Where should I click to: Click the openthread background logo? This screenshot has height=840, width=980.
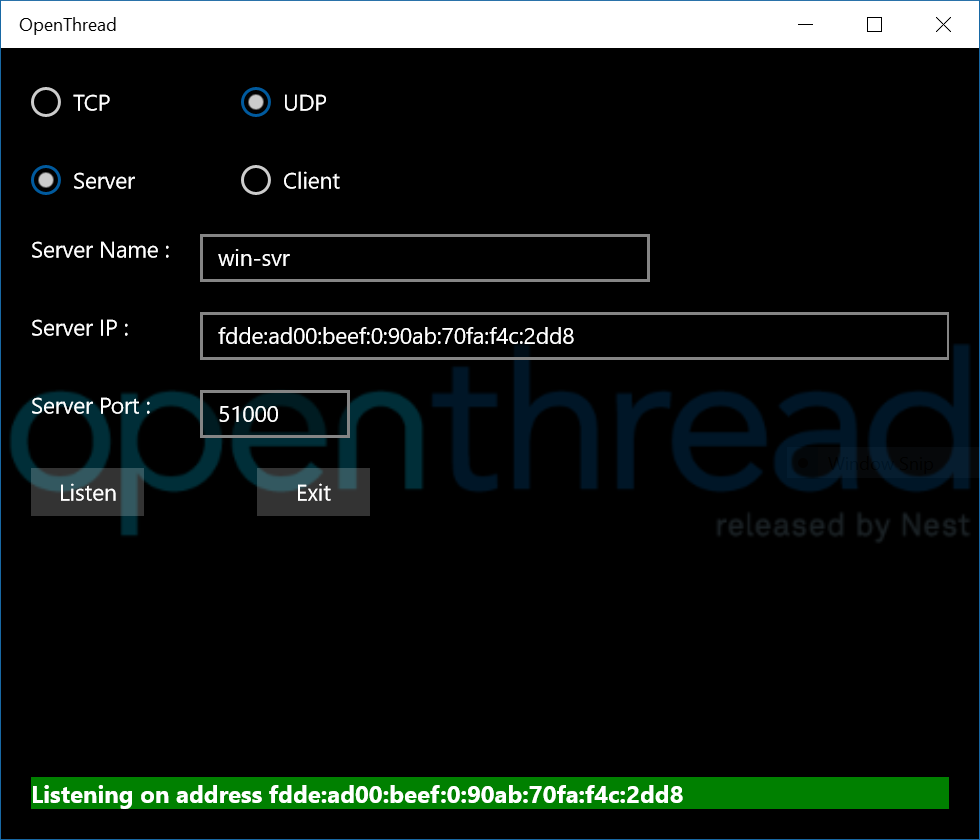(x=491, y=438)
